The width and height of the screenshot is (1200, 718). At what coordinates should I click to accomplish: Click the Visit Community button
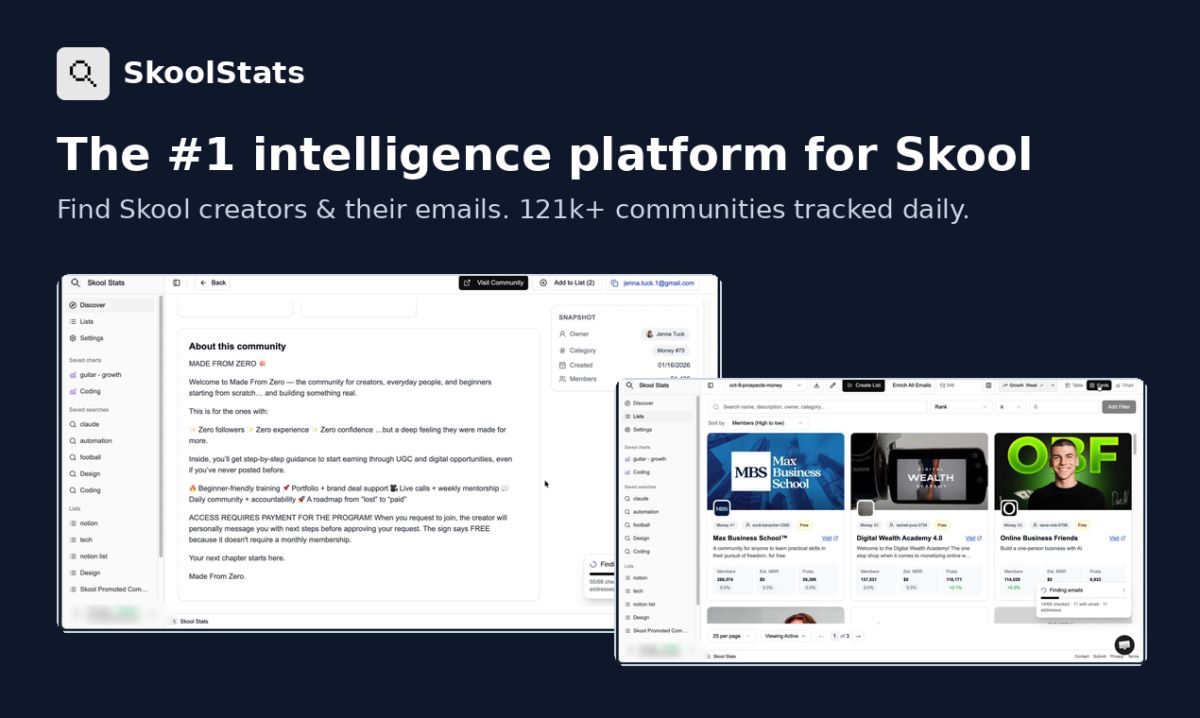coord(494,283)
